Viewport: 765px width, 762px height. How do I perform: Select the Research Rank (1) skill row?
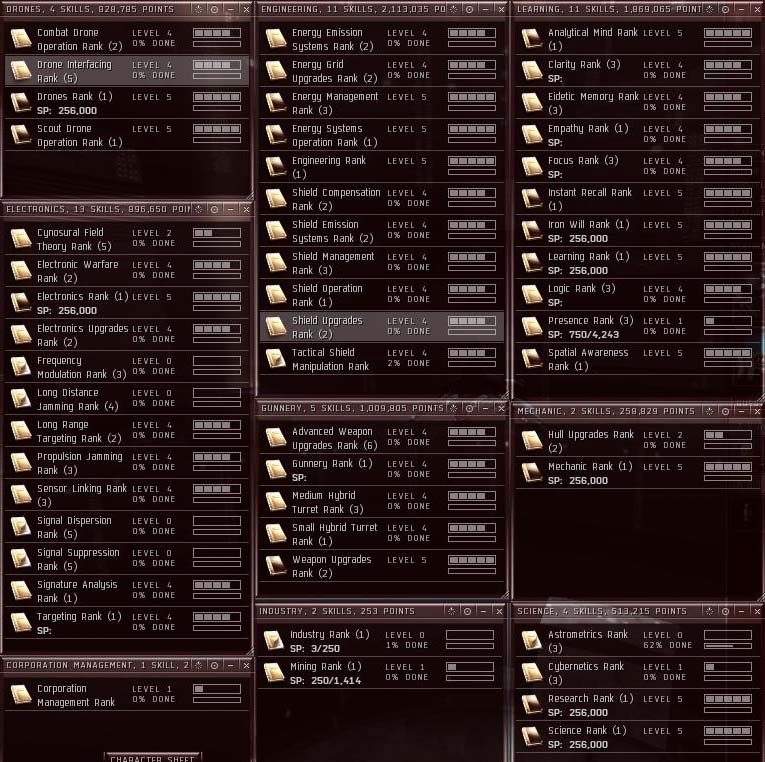coord(638,705)
